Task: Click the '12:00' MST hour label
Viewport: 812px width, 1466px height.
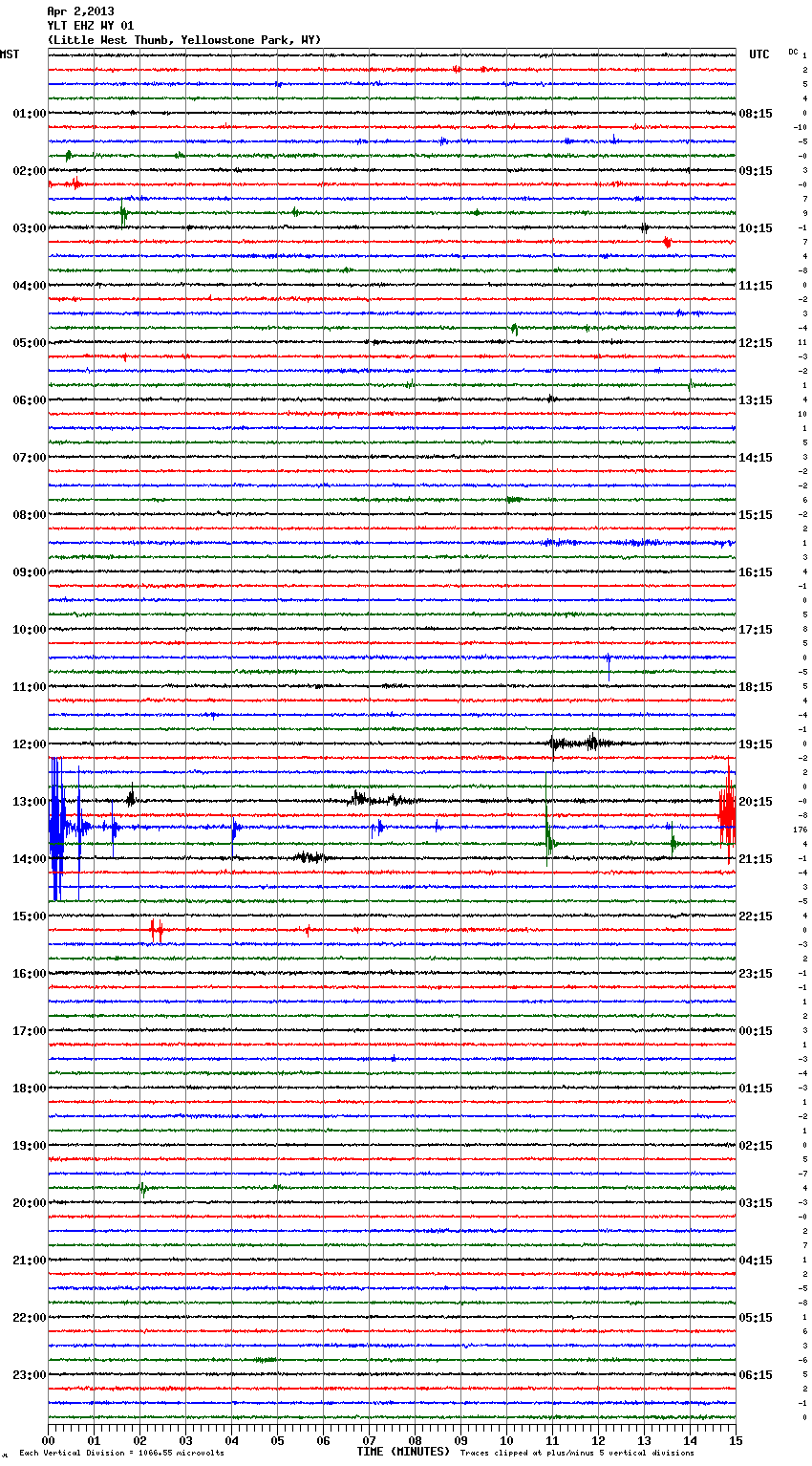Action: [29, 744]
